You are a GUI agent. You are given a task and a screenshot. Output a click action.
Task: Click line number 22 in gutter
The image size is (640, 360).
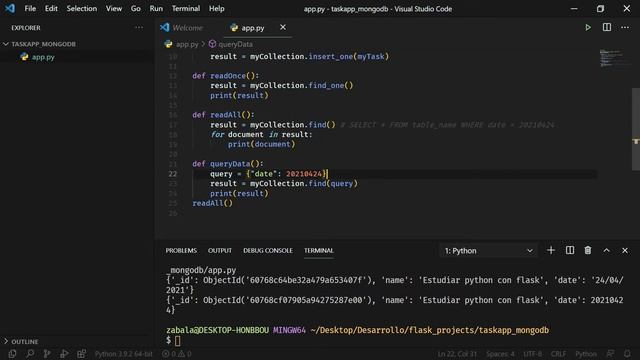[173, 174]
